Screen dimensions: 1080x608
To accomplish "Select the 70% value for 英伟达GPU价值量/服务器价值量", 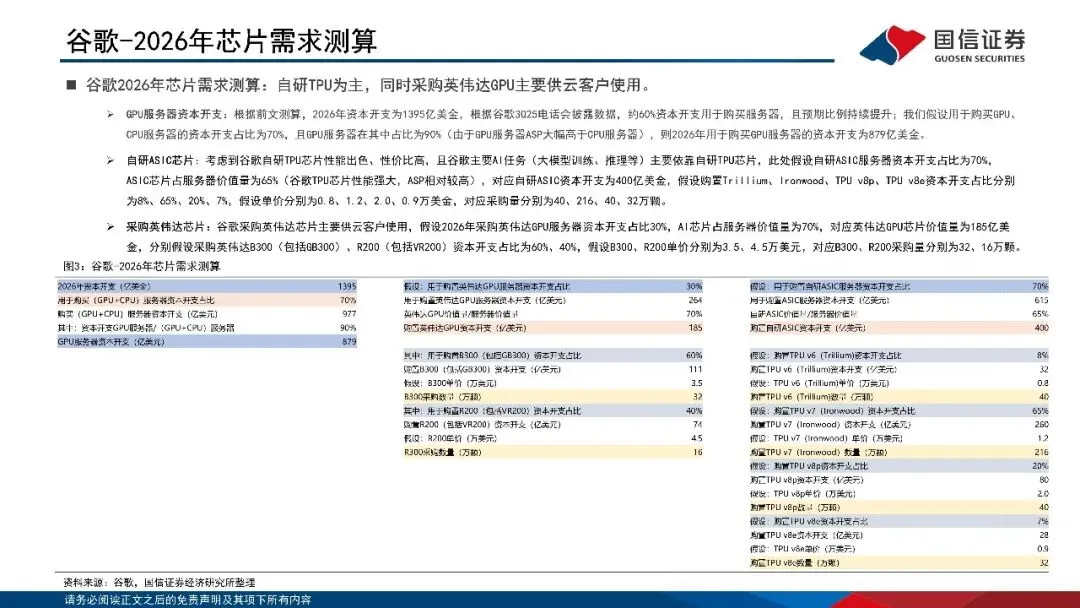I will tap(694, 314).
